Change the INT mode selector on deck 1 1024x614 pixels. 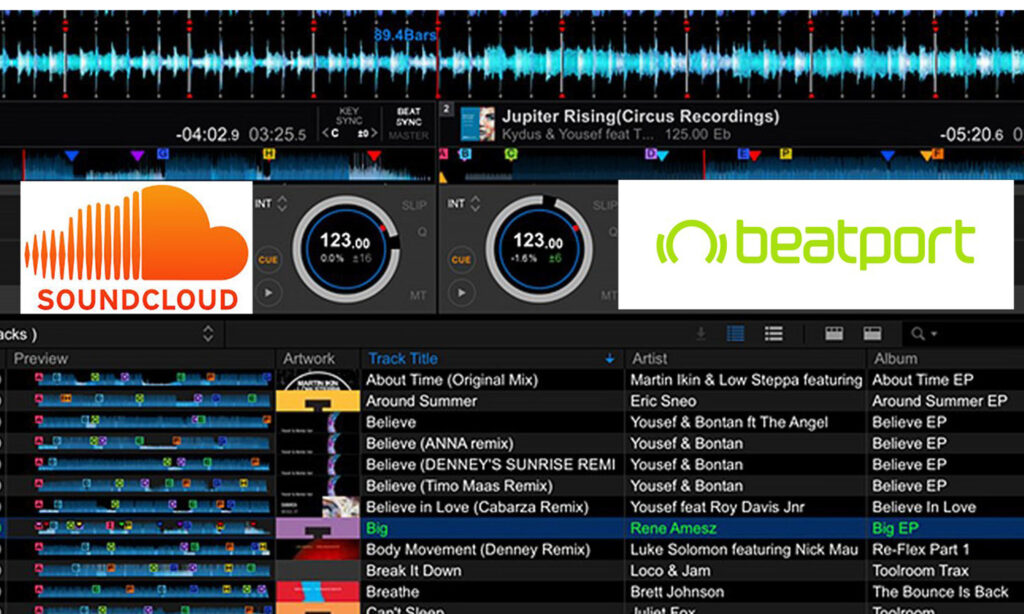tap(271, 204)
